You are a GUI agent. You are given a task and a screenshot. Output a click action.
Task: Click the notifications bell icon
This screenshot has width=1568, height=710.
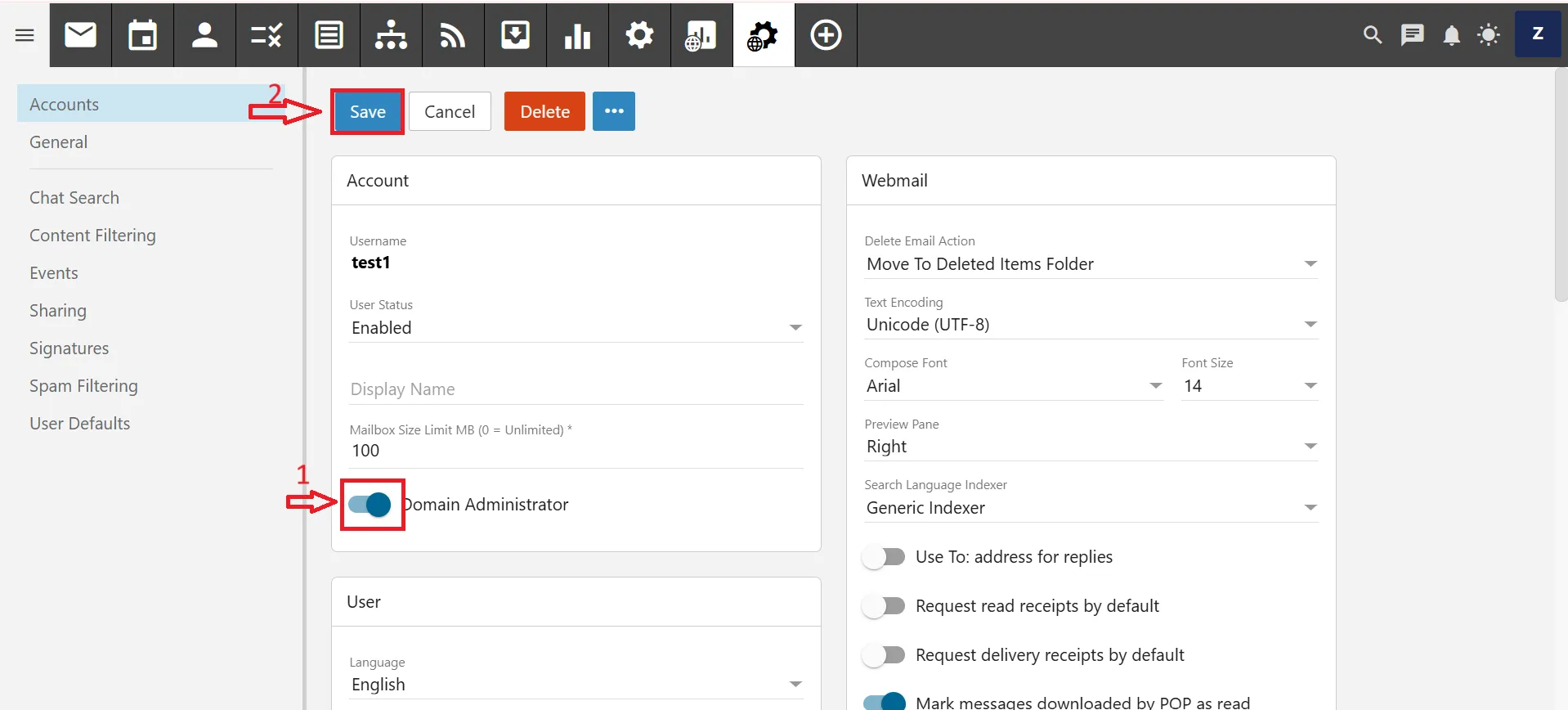[1451, 35]
